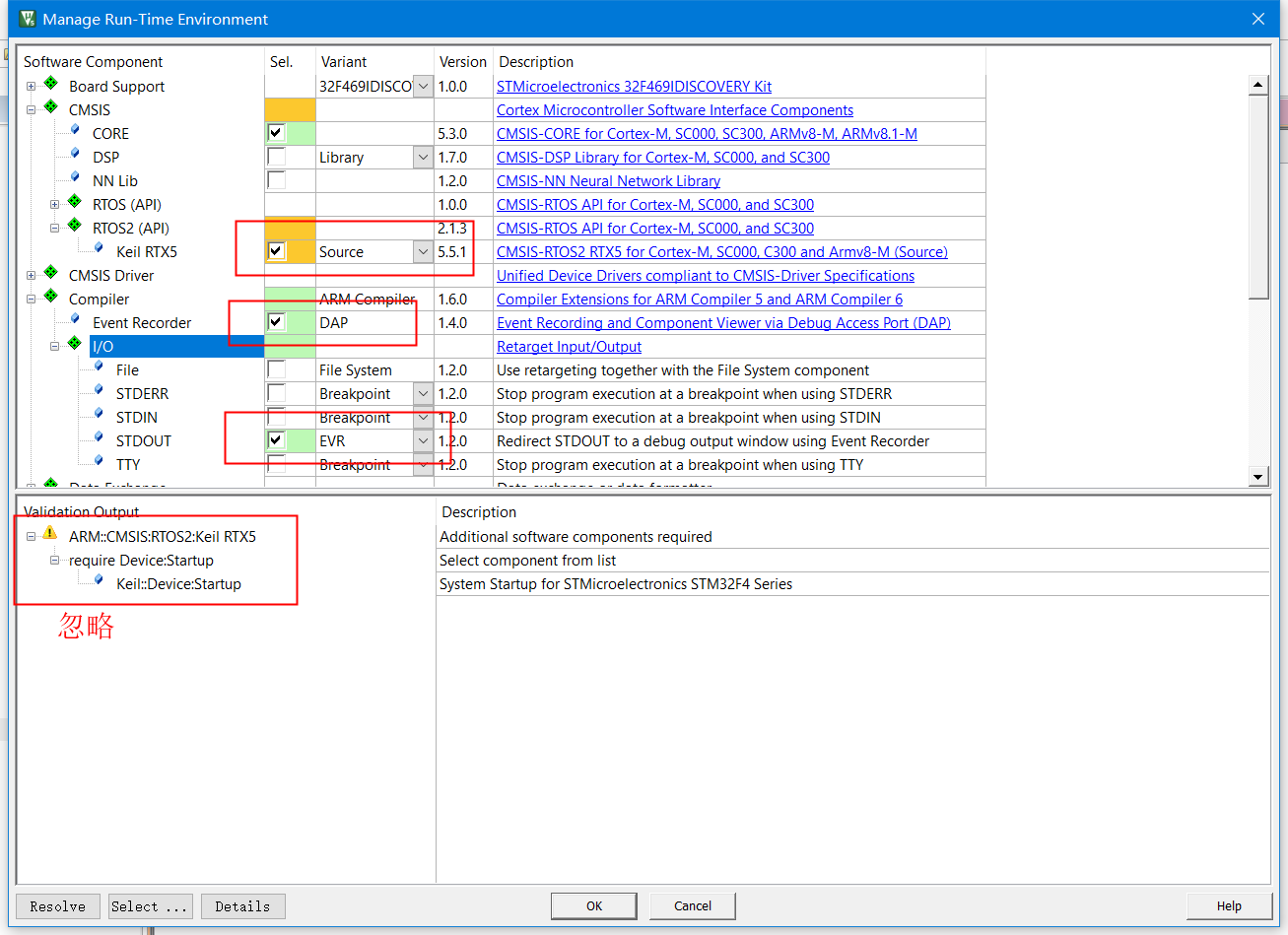Image resolution: width=1288 pixels, height=935 pixels.
Task: Confirm with the OK button
Action: 594,906
